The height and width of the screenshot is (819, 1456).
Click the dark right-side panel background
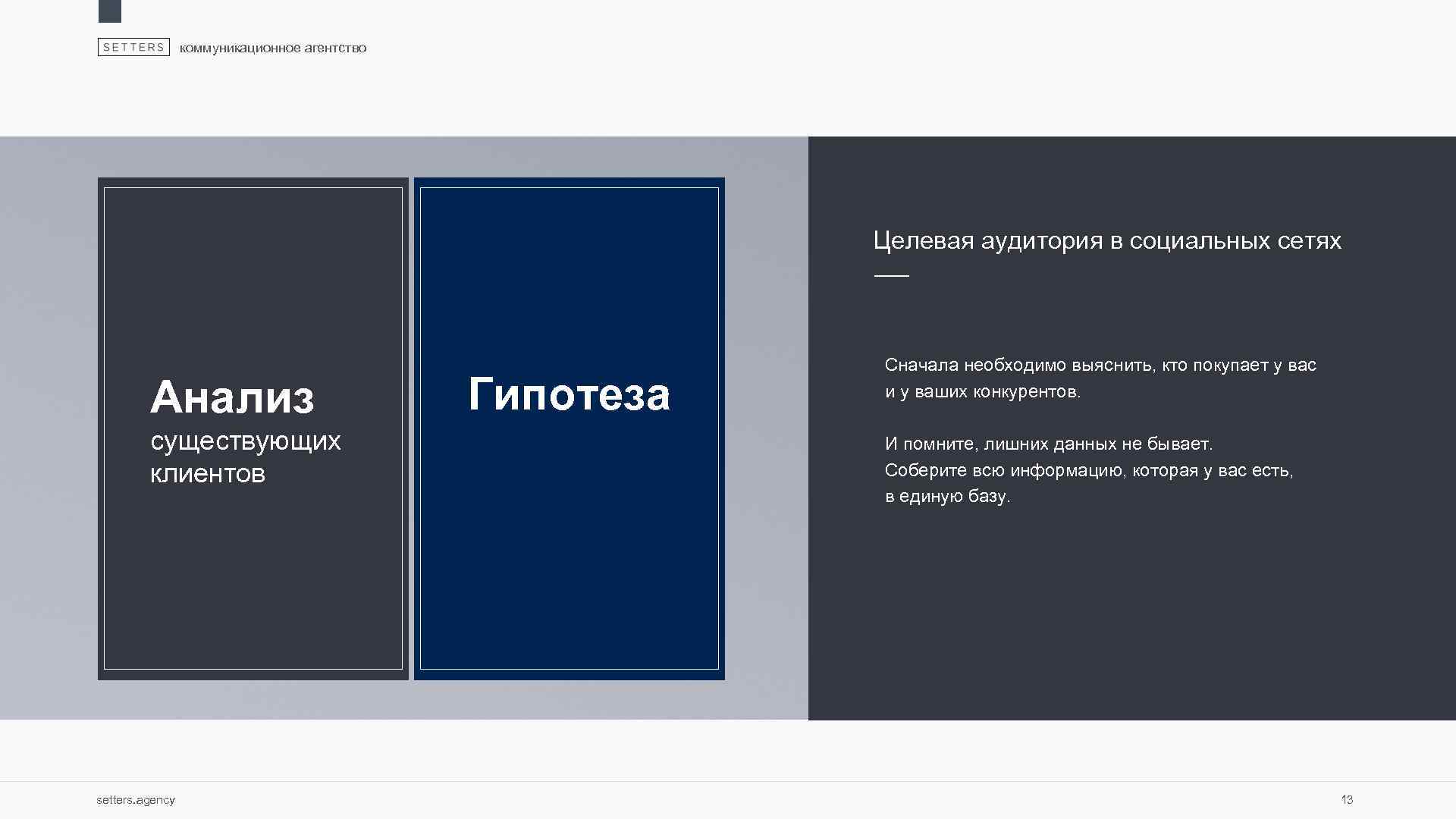[x=1137, y=622]
